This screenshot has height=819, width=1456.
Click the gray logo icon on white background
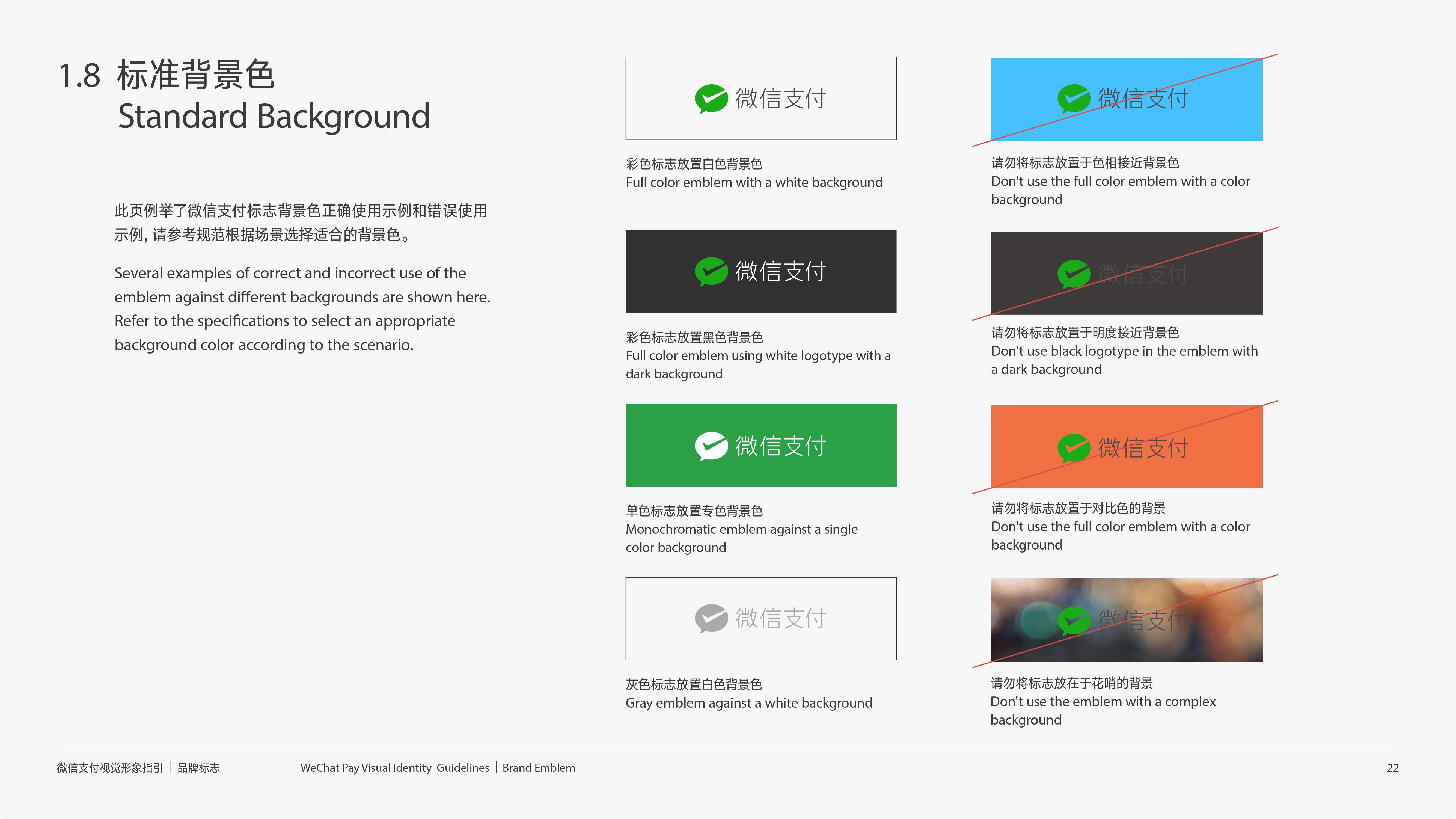coord(711,618)
